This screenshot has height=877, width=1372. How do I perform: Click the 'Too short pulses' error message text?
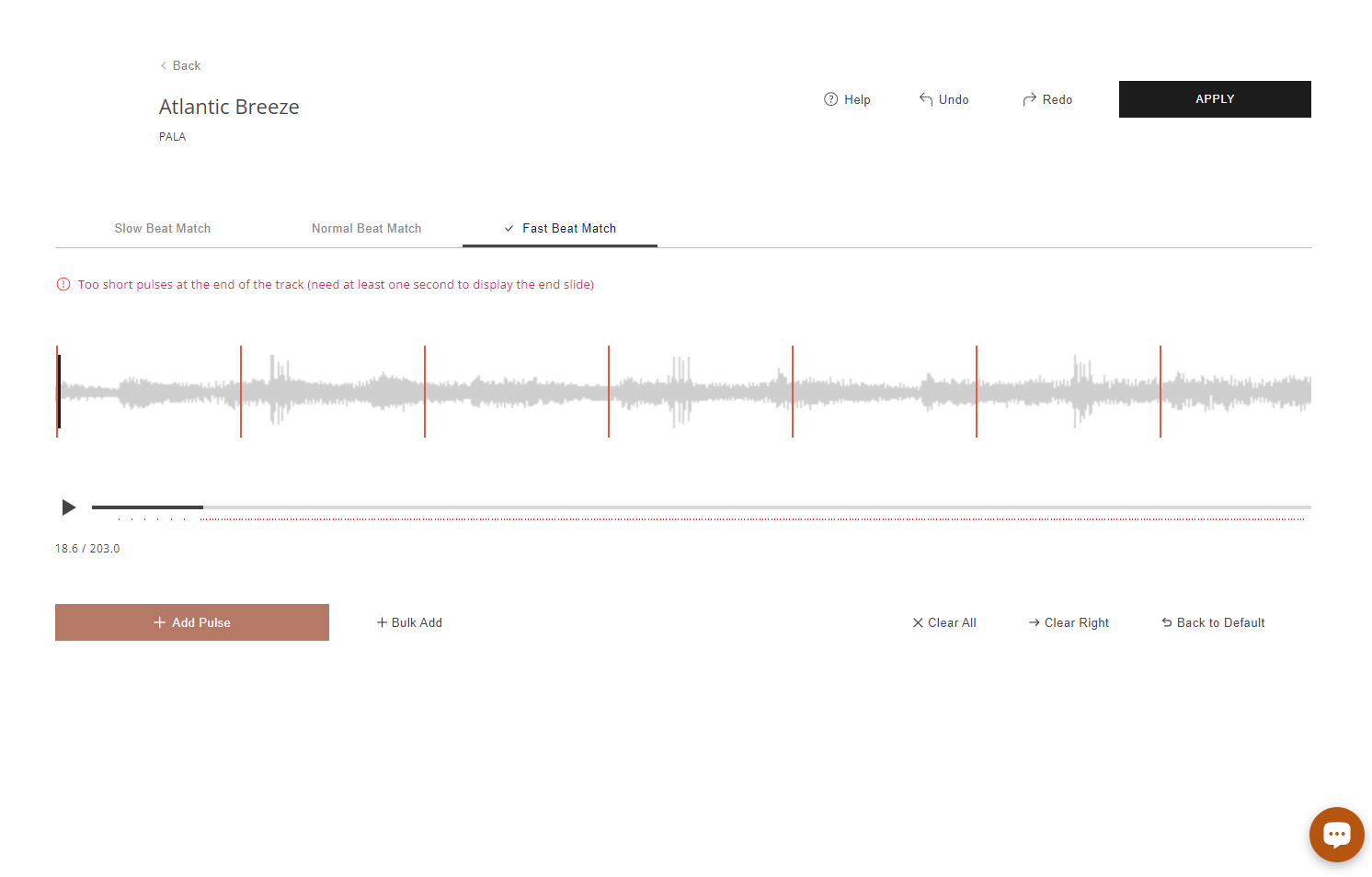click(x=336, y=284)
